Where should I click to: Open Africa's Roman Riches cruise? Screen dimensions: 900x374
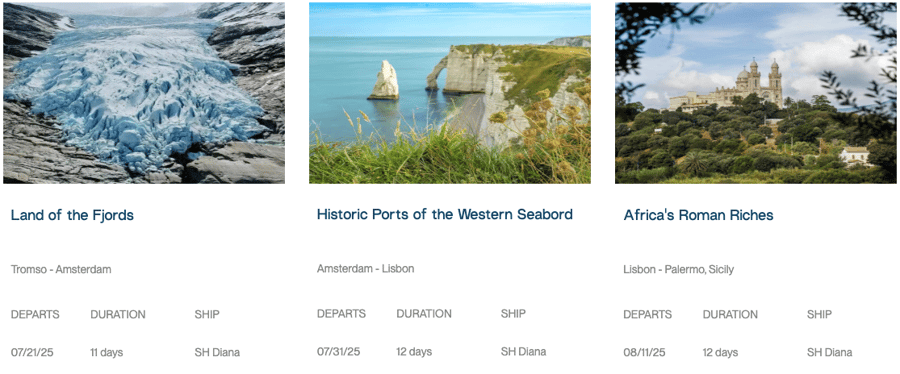click(699, 215)
